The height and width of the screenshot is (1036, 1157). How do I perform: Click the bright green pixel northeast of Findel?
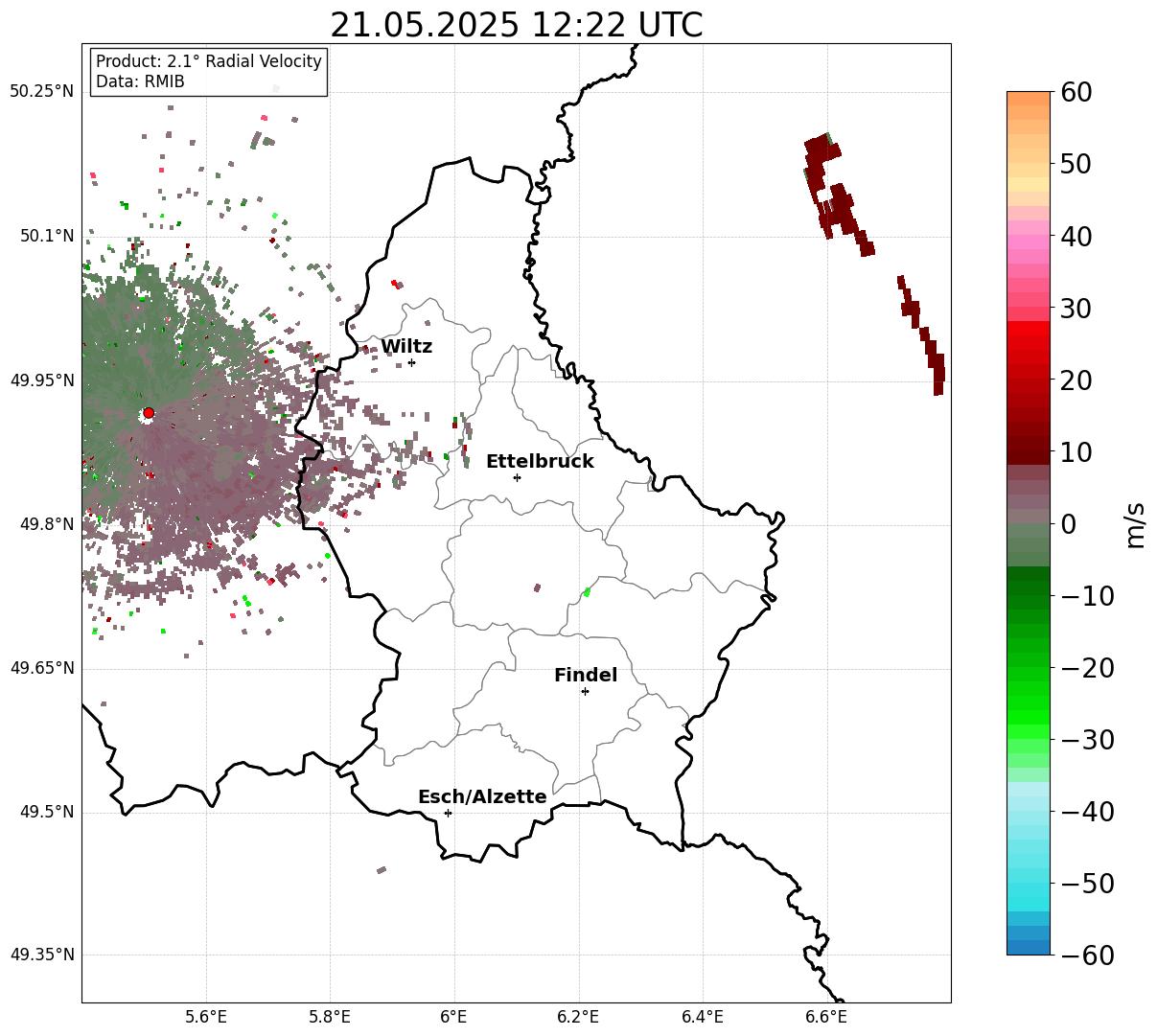point(587,592)
